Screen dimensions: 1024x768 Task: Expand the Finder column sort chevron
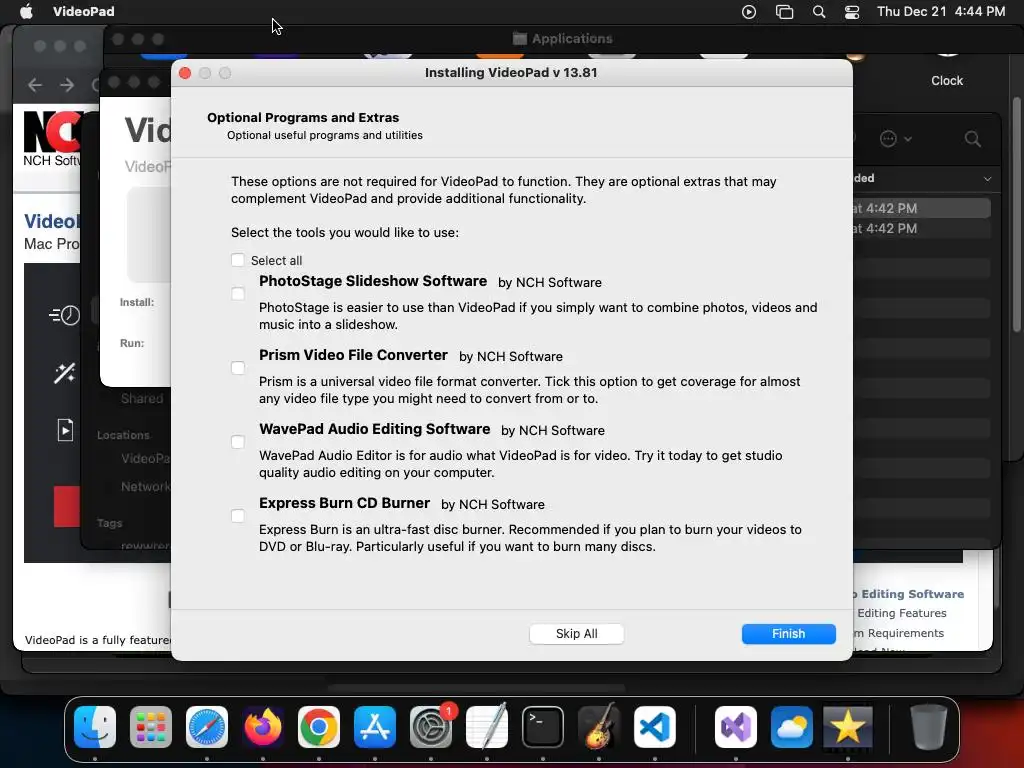(x=987, y=178)
